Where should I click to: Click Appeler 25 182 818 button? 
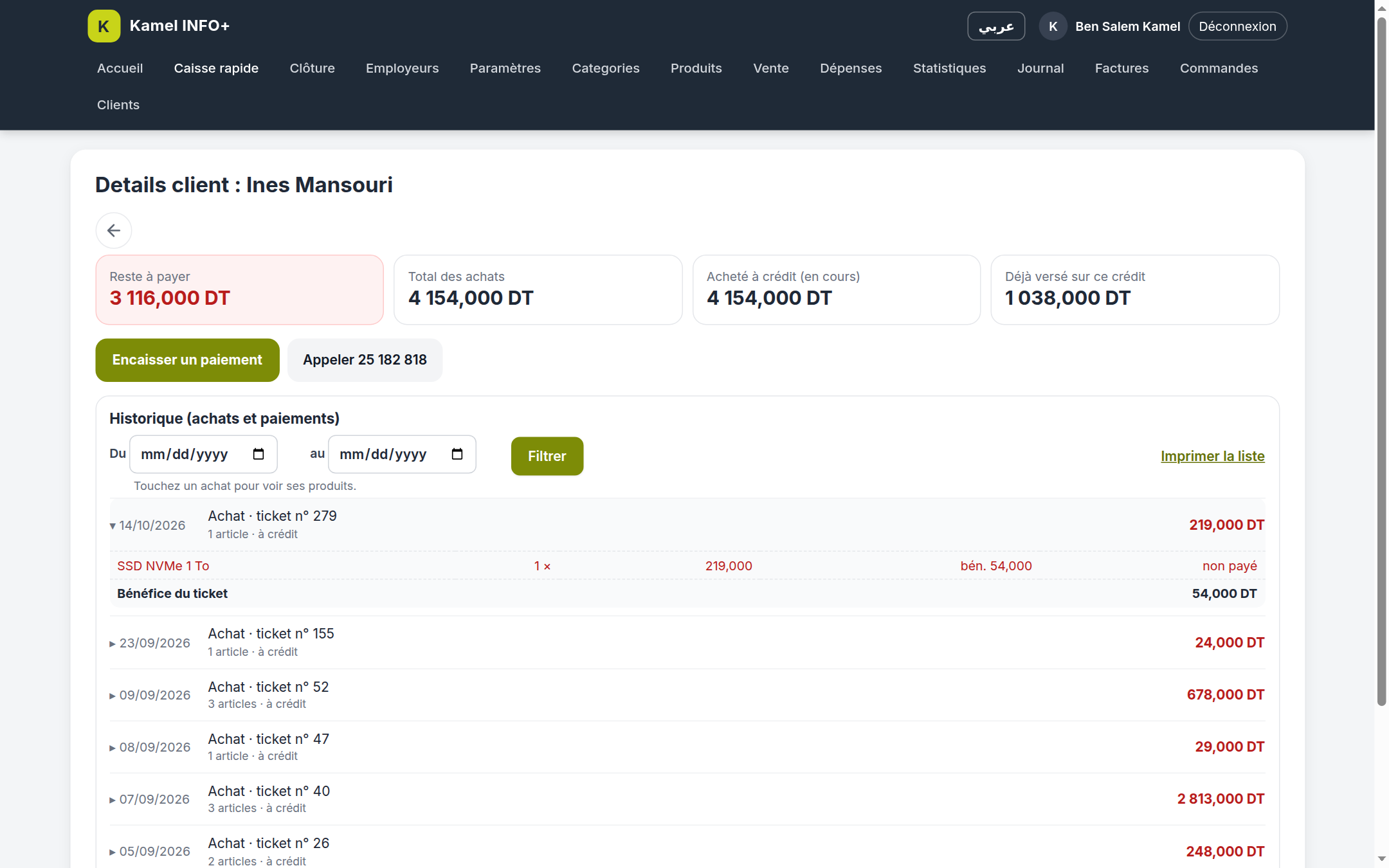pos(365,360)
